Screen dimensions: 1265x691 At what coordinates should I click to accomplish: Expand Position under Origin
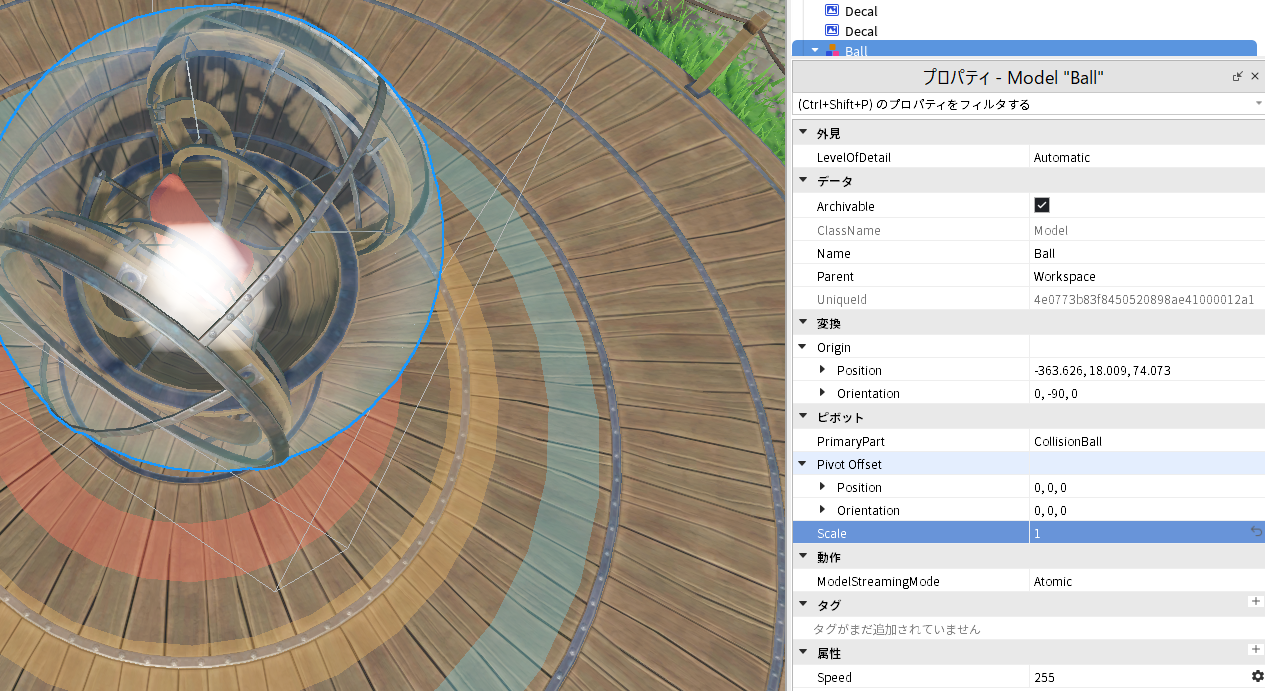tap(822, 370)
